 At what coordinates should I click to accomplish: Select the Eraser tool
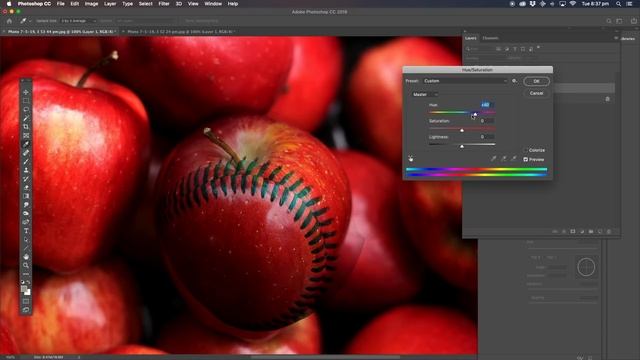pyautogui.click(x=26, y=187)
